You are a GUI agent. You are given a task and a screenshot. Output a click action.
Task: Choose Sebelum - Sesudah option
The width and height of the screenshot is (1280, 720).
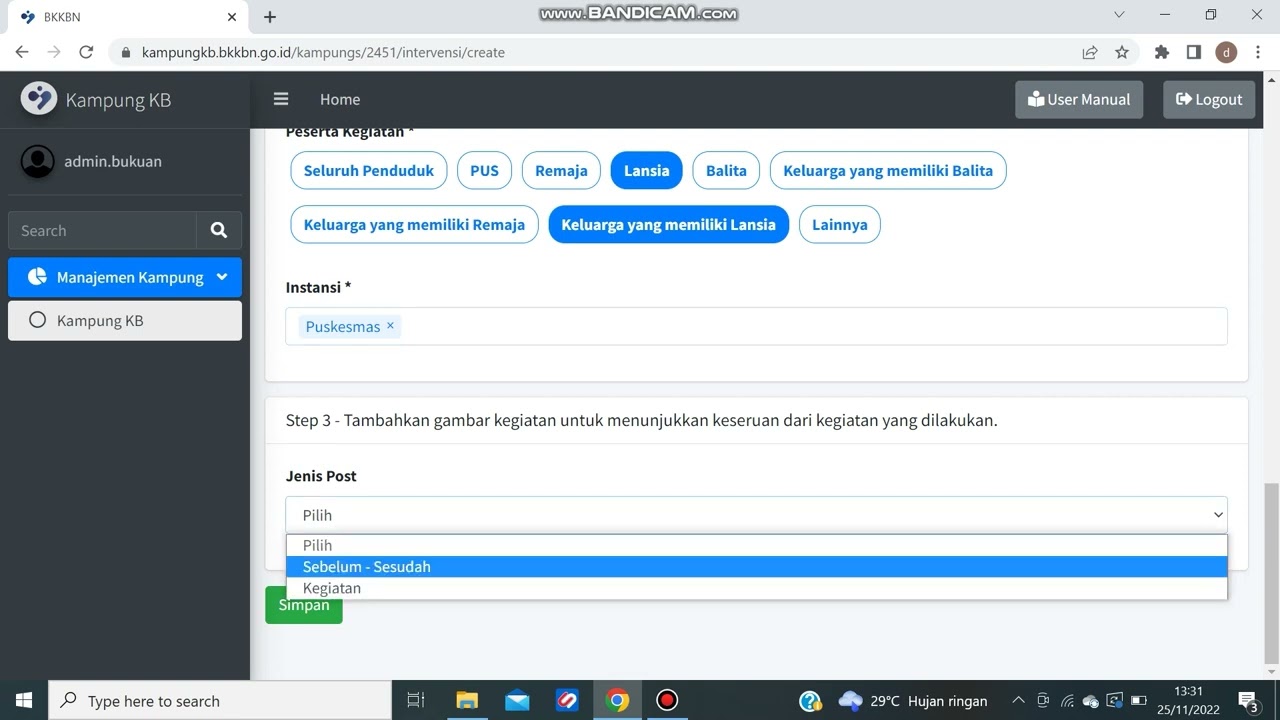(x=756, y=567)
